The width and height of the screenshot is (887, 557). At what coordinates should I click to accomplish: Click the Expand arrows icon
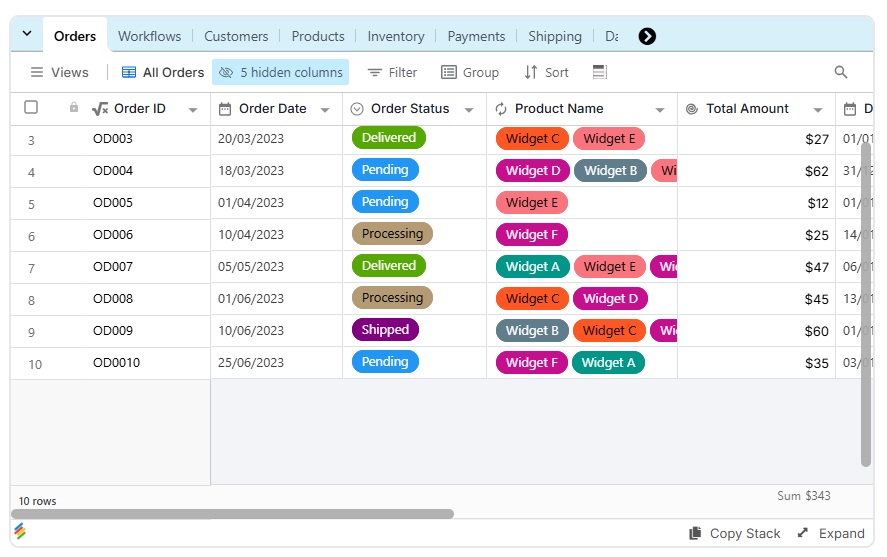tap(803, 533)
